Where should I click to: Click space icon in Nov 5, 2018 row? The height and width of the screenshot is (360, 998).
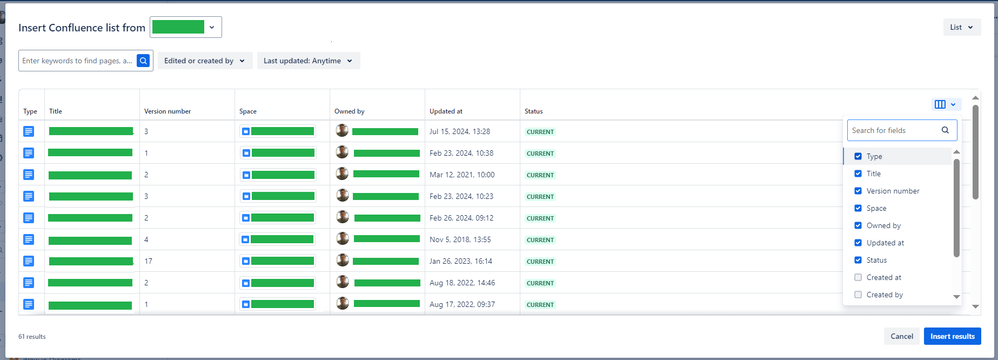(246, 240)
